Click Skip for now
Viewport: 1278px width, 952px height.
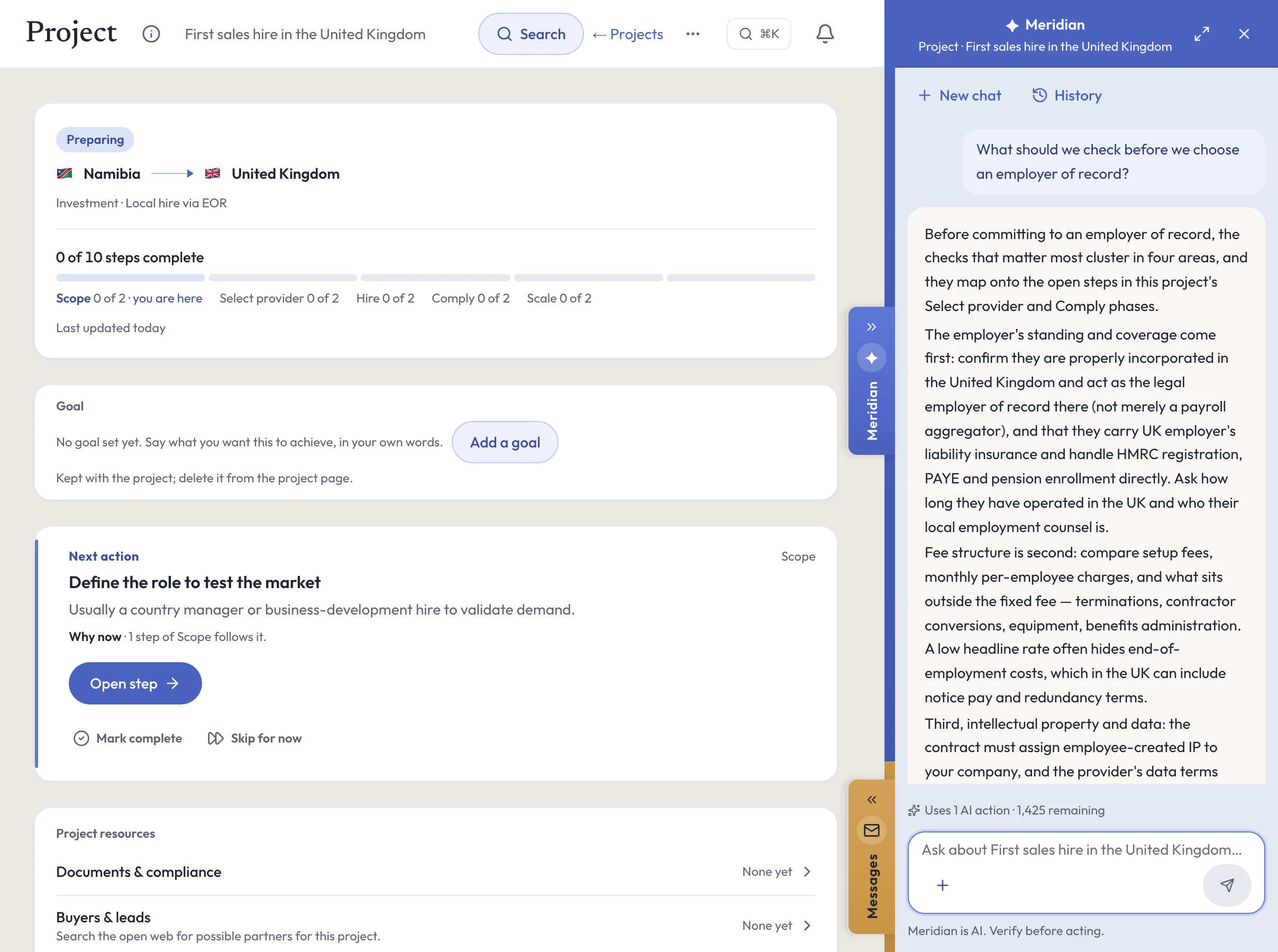tap(254, 738)
